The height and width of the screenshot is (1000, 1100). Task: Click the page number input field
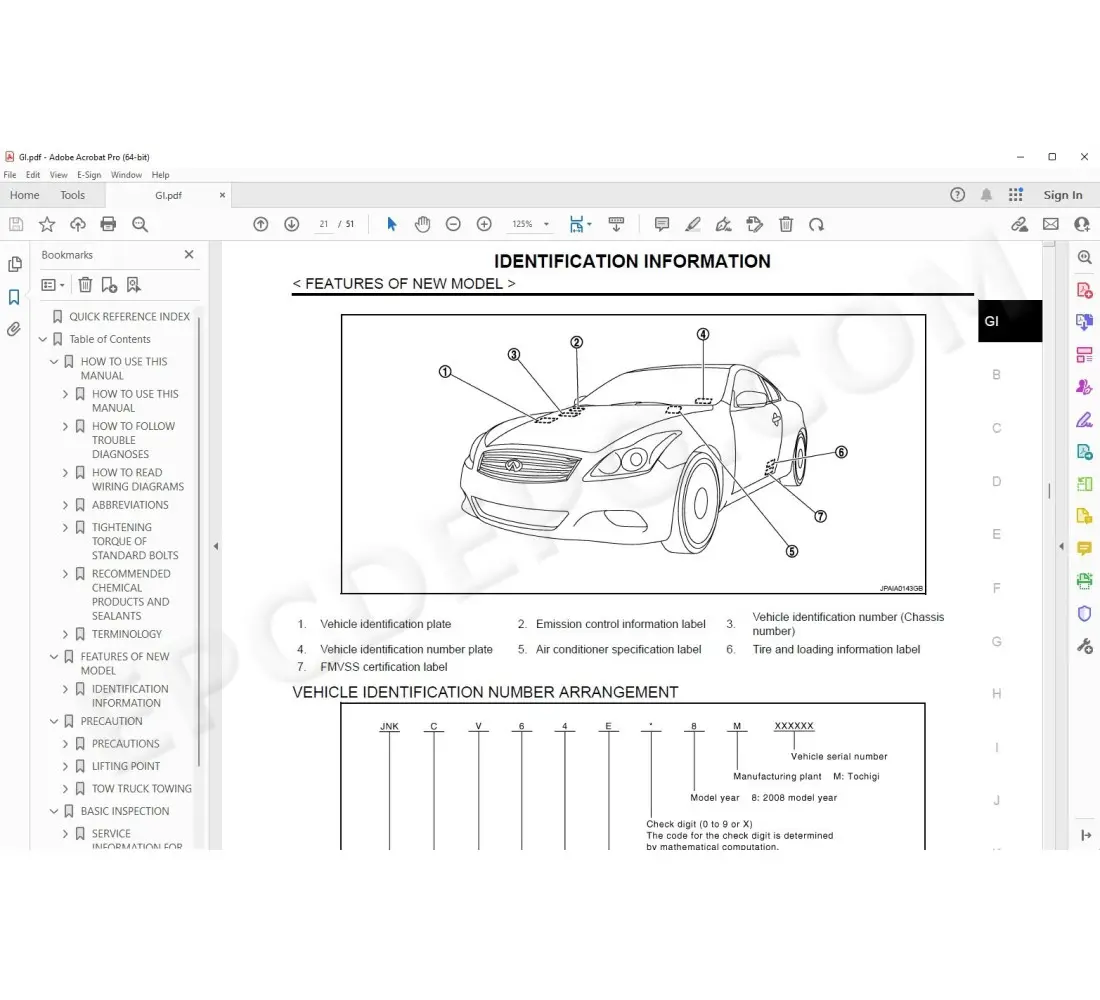coord(323,224)
